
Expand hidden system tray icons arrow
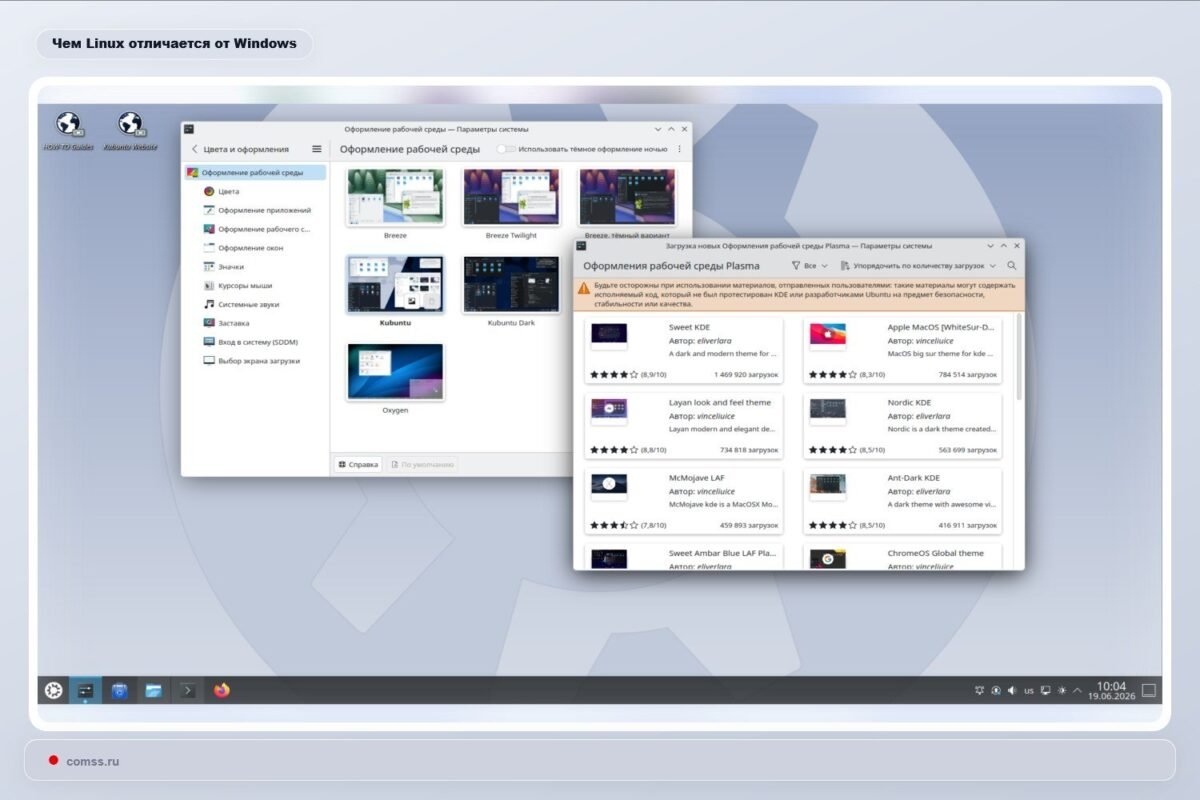(x=1077, y=690)
